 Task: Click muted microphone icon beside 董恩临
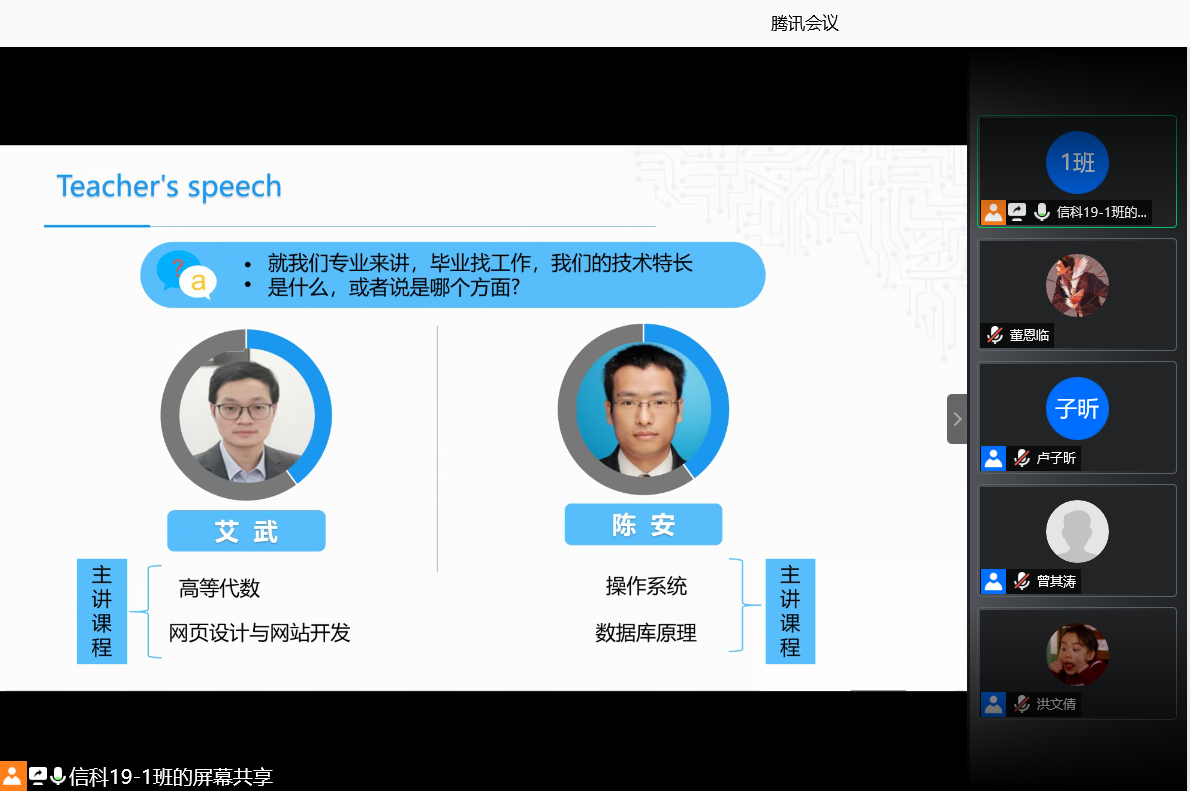(995, 335)
